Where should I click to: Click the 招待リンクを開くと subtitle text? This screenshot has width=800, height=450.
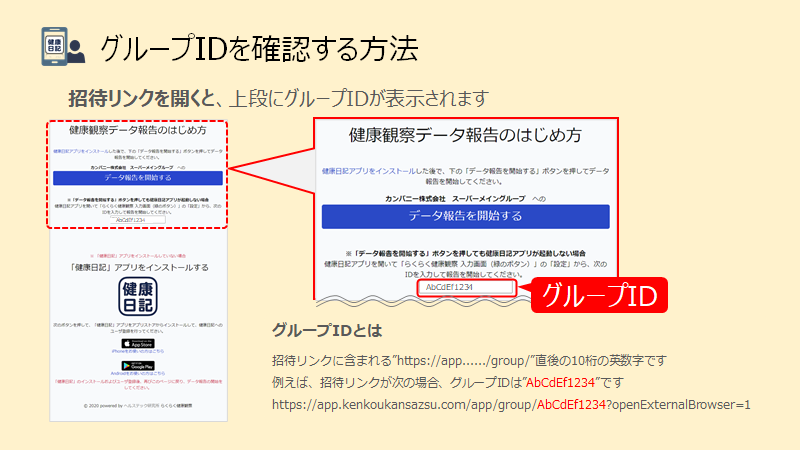point(141,98)
